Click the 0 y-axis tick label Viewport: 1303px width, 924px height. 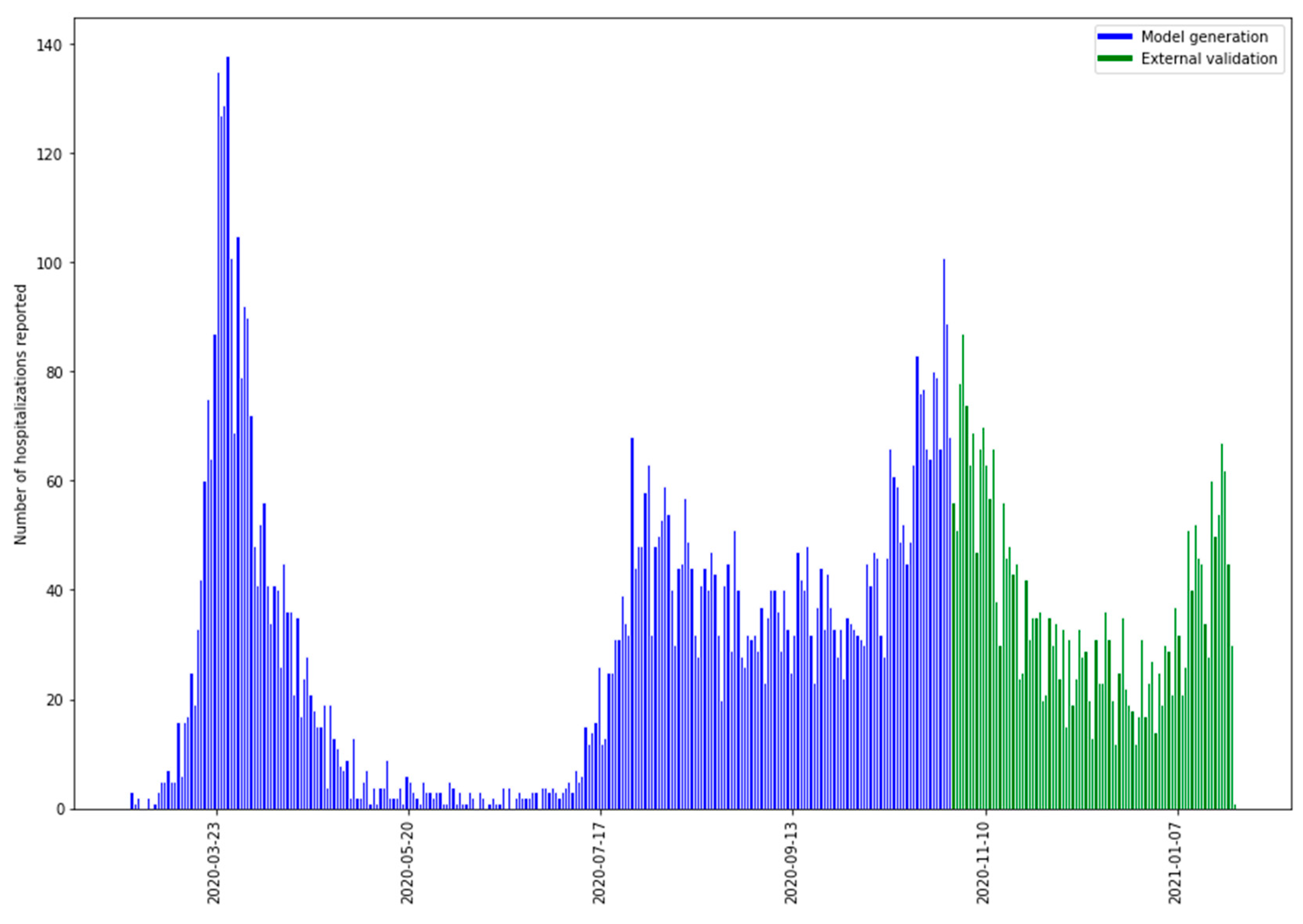(x=60, y=810)
